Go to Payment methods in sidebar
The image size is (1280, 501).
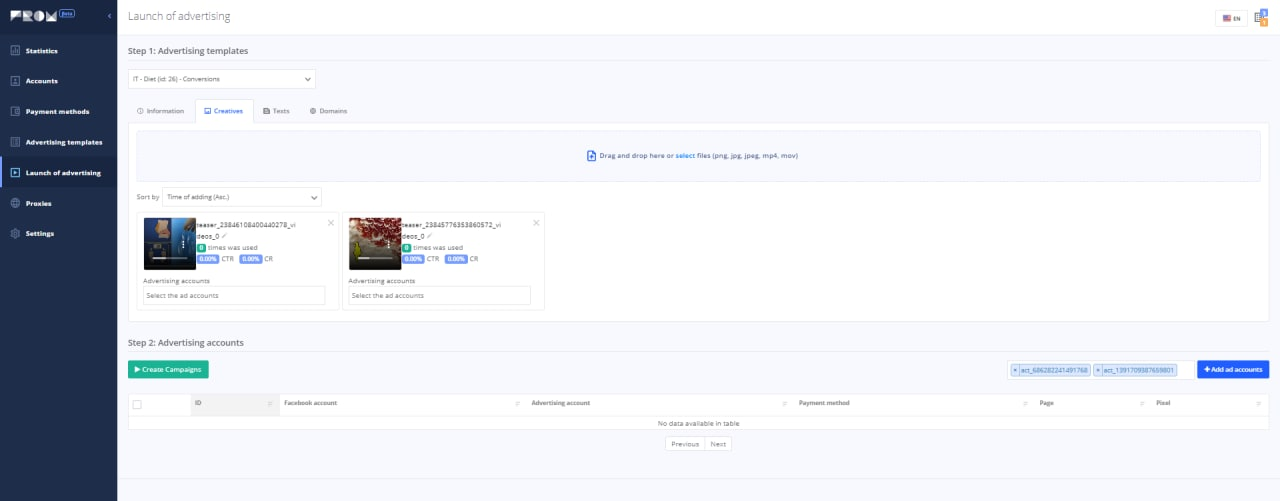(58, 111)
